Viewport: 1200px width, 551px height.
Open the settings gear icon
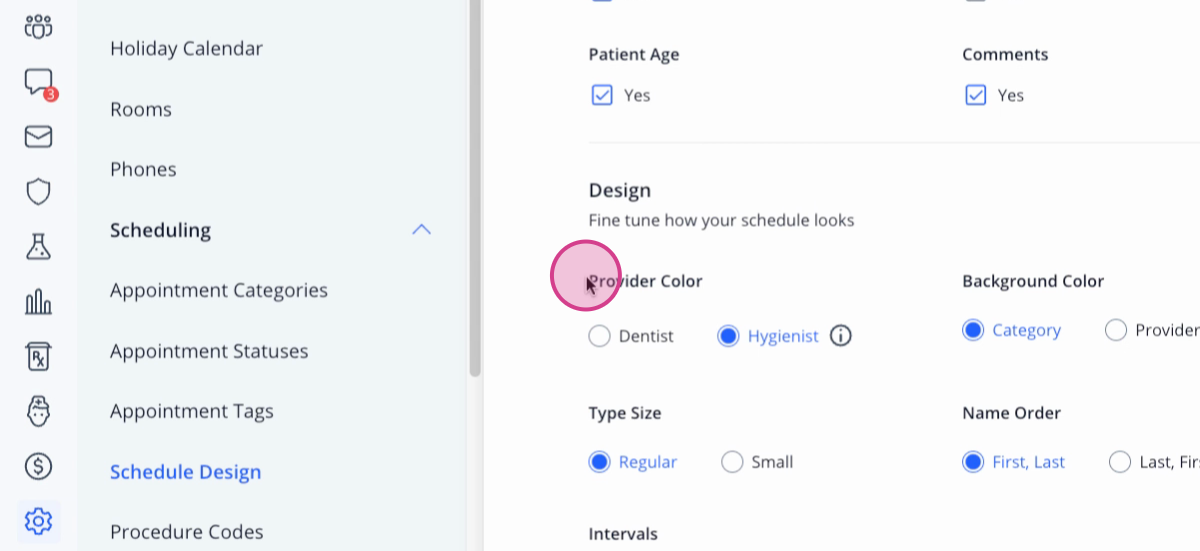click(x=38, y=521)
